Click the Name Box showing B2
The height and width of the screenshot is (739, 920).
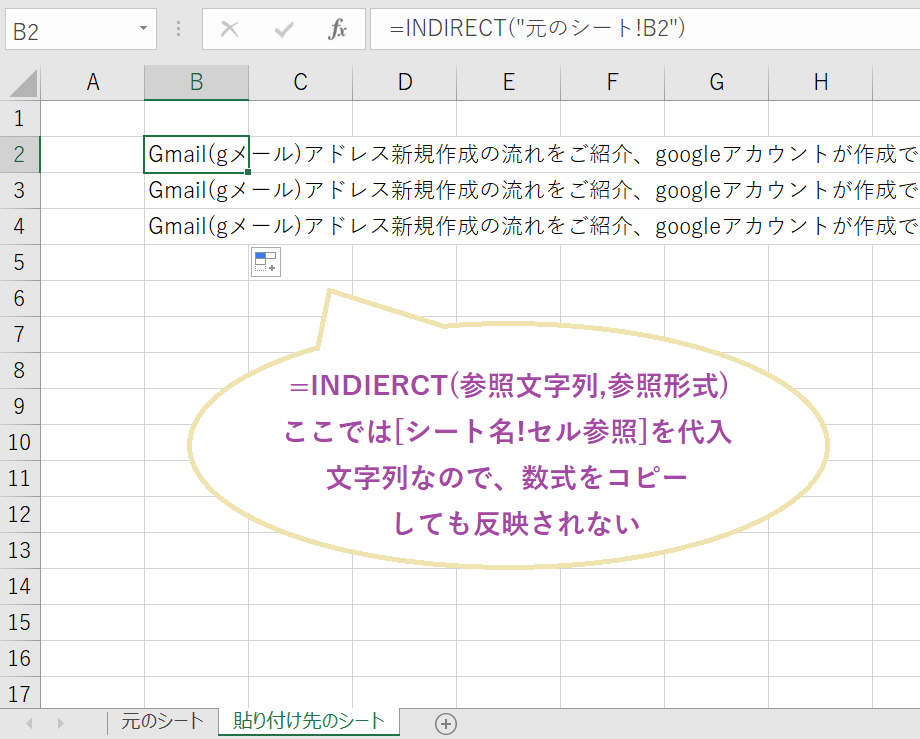point(70,28)
